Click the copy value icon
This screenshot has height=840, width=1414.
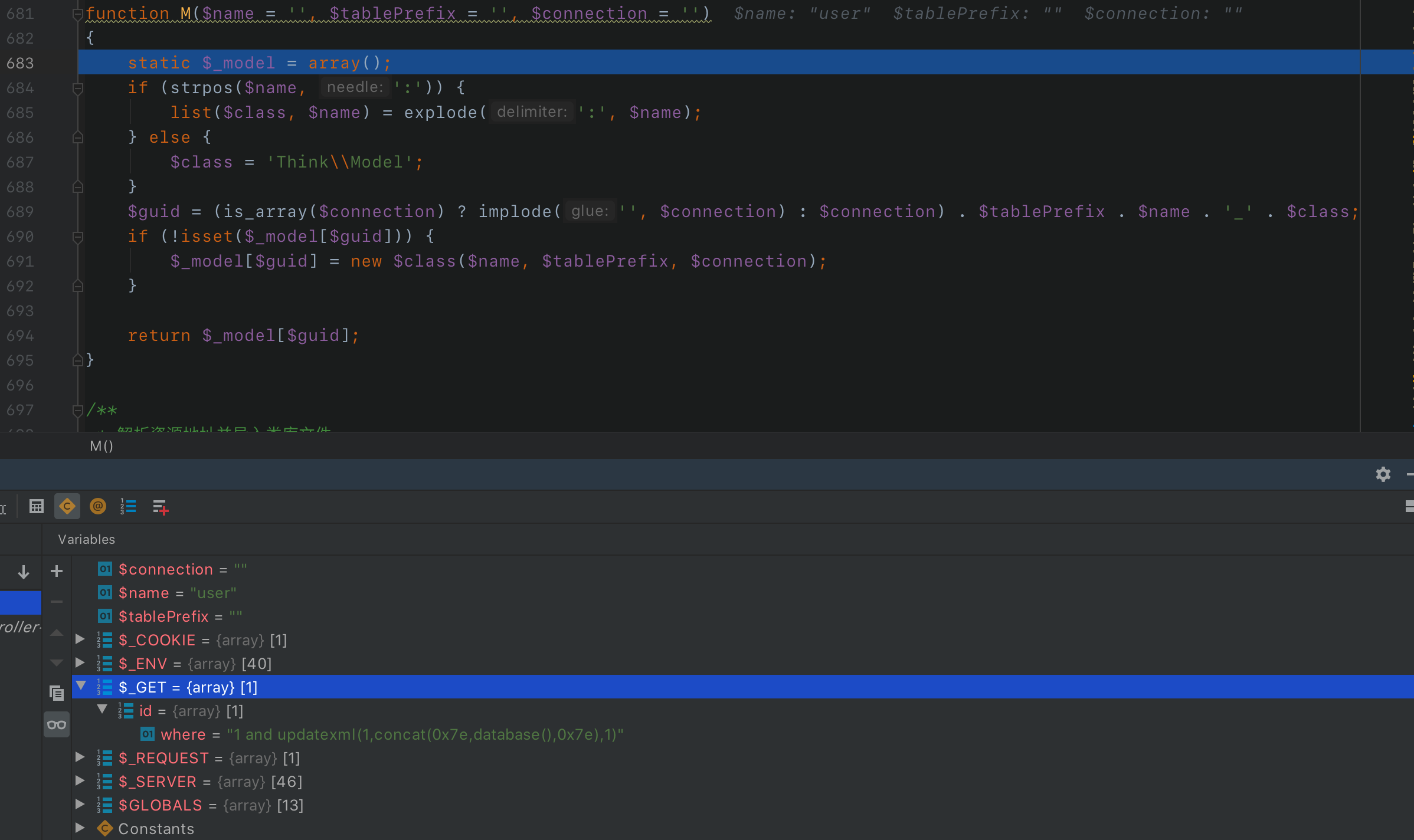pos(57,694)
